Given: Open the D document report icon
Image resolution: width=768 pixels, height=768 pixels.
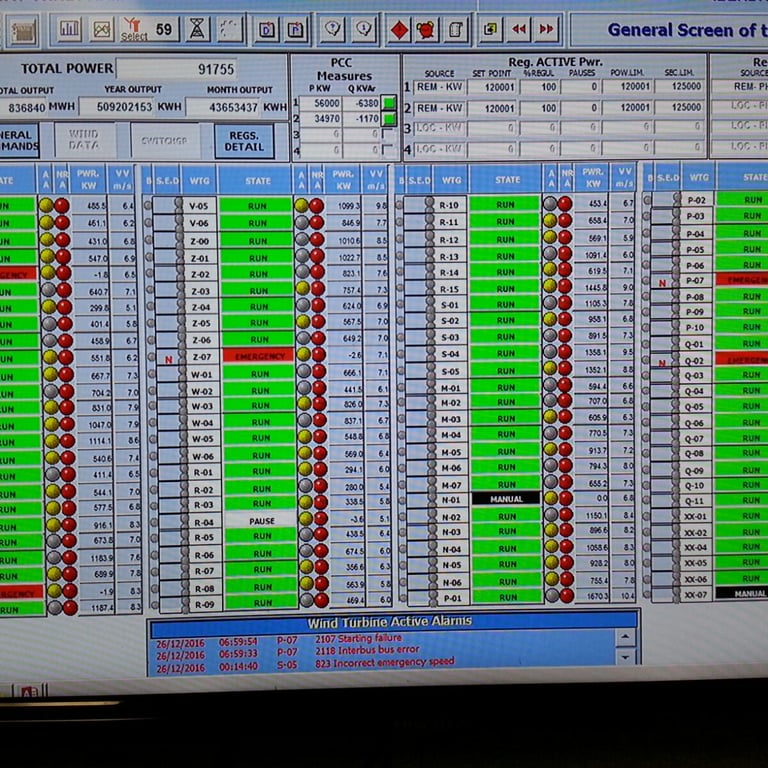Looking at the screenshot, I should click(x=266, y=30).
